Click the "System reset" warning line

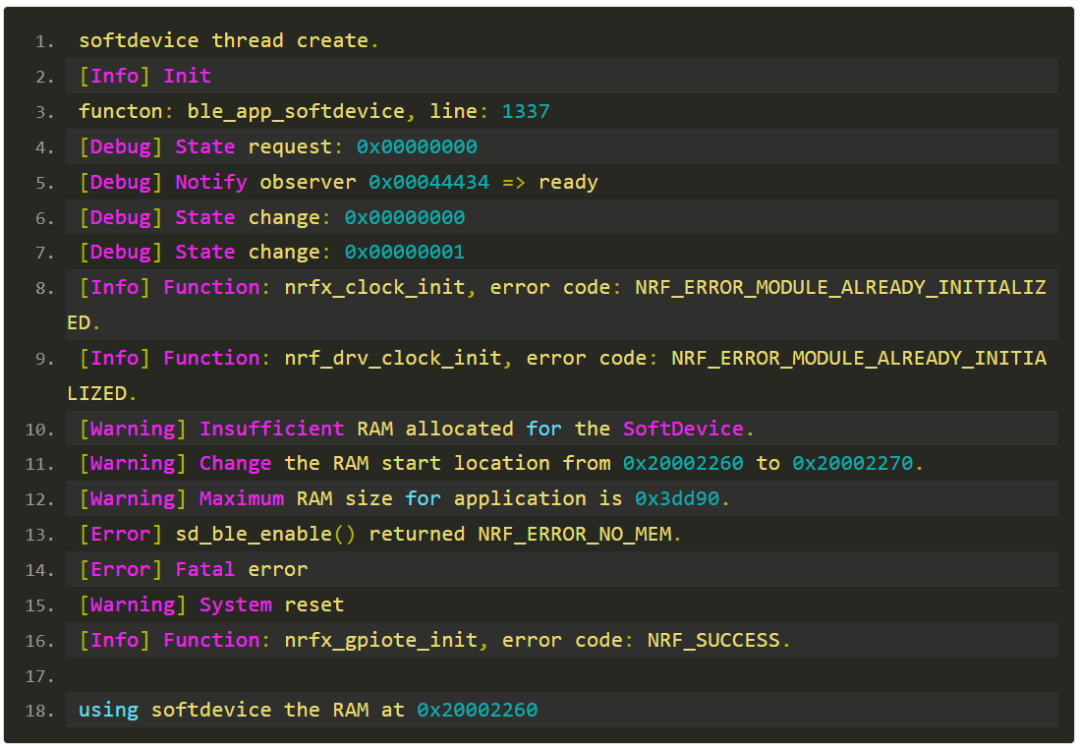coord(211,605)
